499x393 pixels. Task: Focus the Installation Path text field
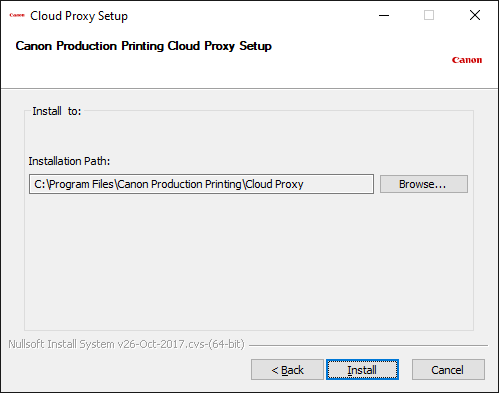tap(201, 184)
